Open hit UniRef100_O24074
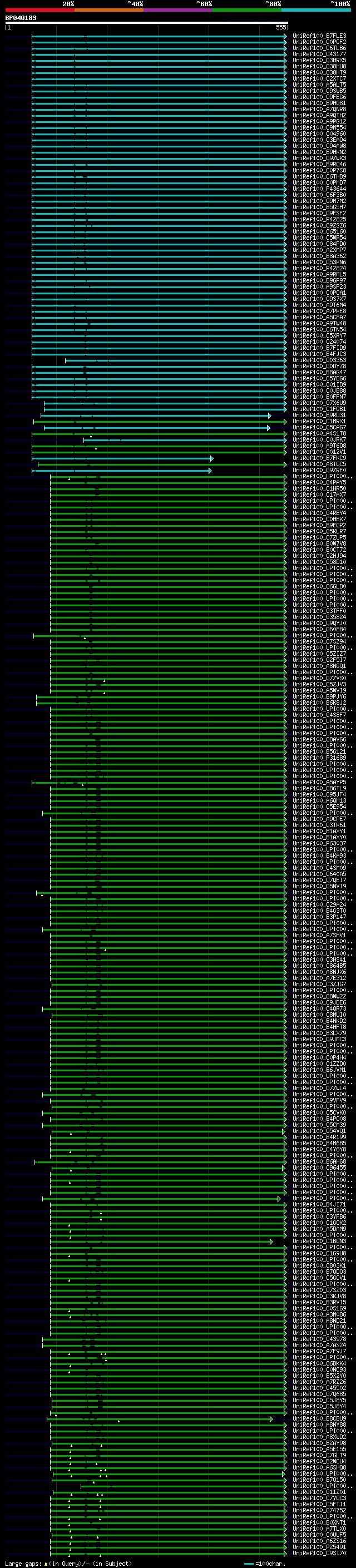The width and height of the screenshot is (356, 1568). click(x=319, y=342)
